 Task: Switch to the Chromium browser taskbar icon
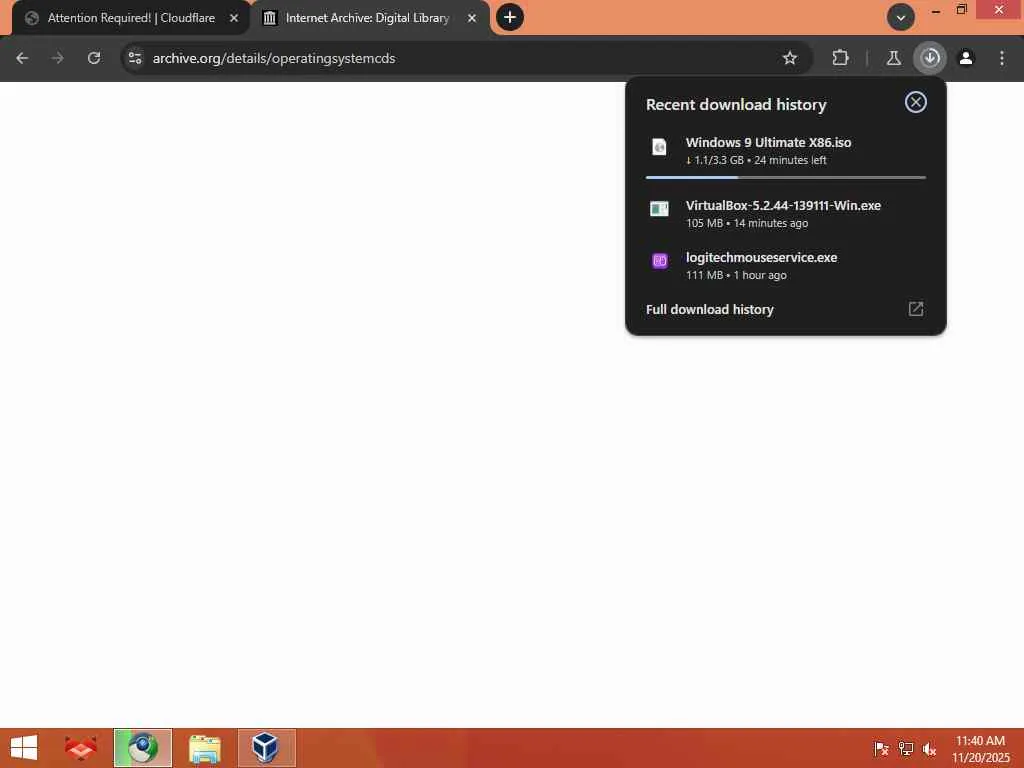[x=142, y=748]
